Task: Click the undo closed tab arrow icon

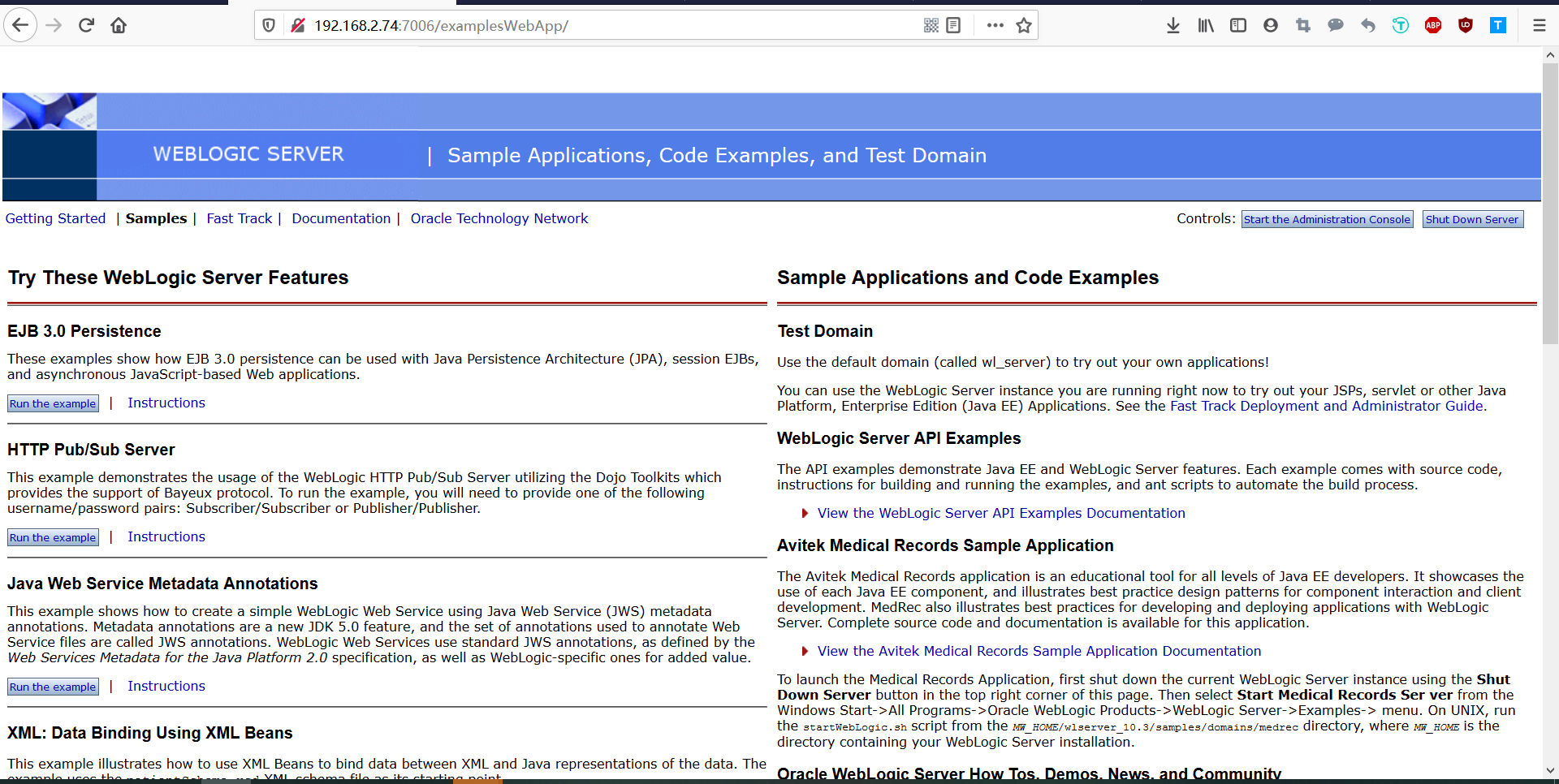Action: coord(1367,25)
